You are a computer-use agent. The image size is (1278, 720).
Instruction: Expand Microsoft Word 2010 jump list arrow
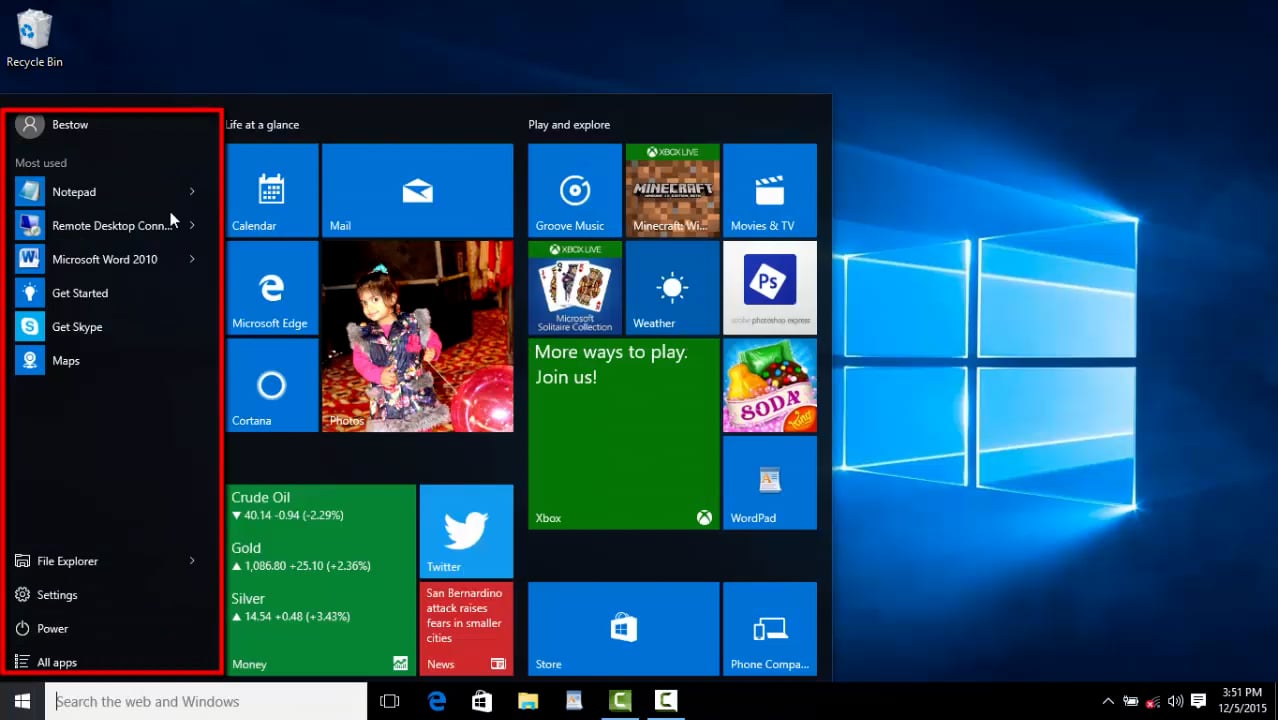[192, 259]
